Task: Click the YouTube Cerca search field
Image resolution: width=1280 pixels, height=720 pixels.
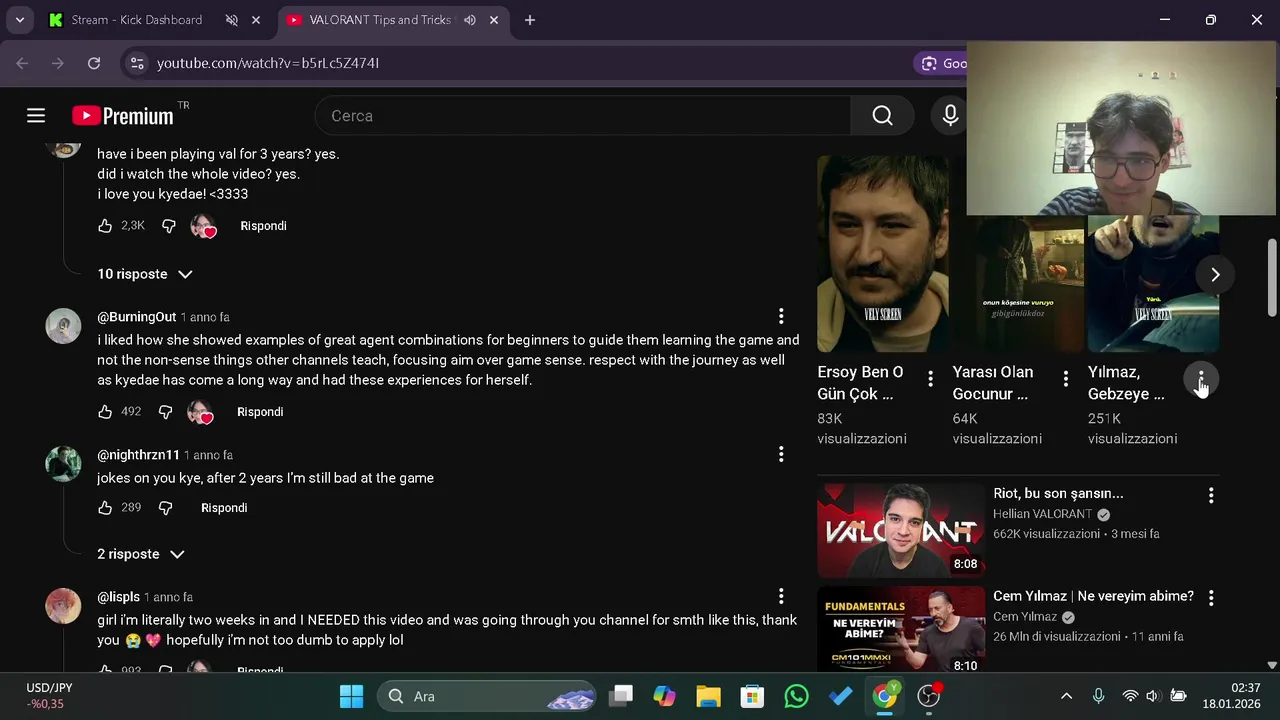Action: pos(583,116)
